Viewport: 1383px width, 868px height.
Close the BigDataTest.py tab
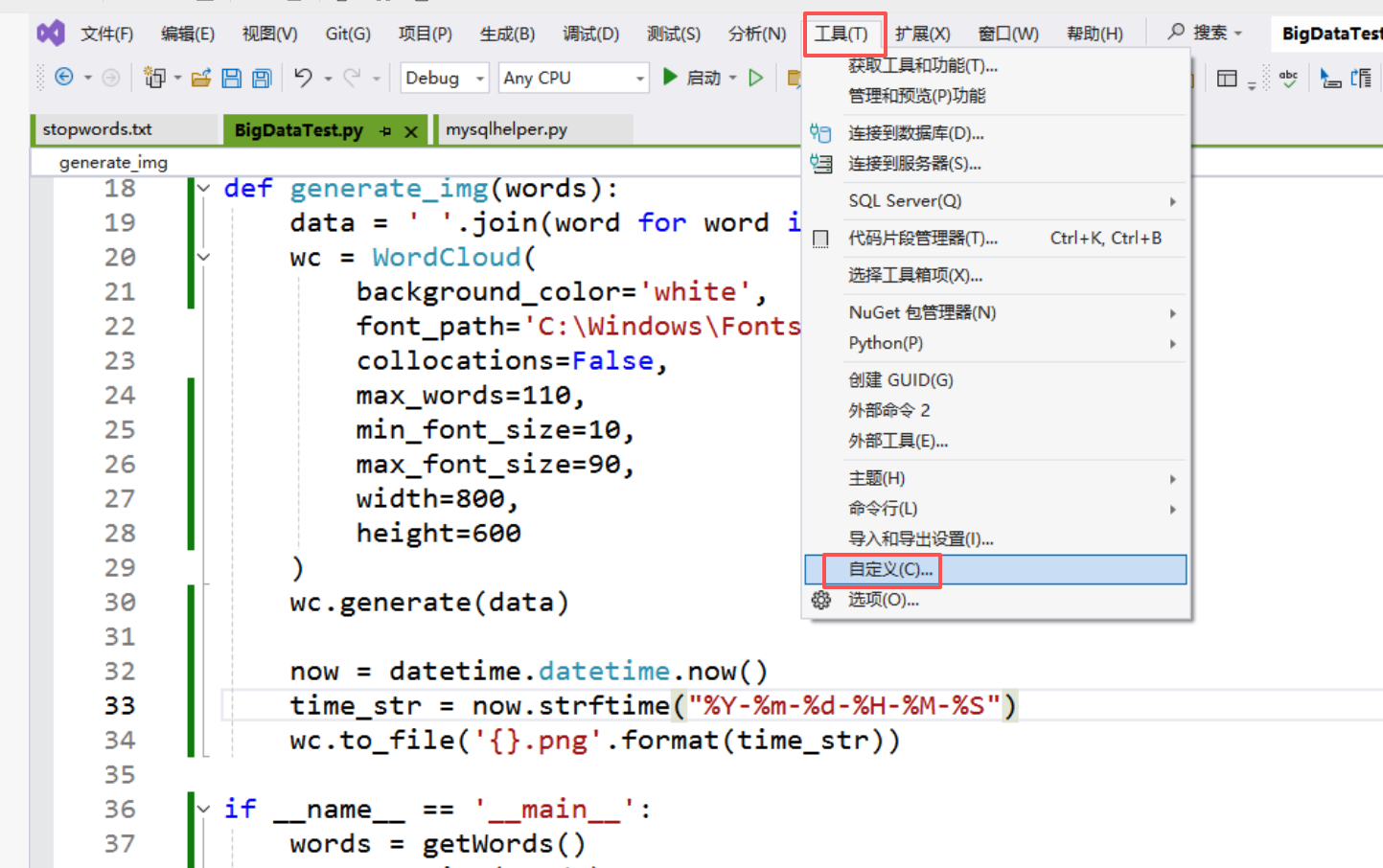(x=411, y=131)
